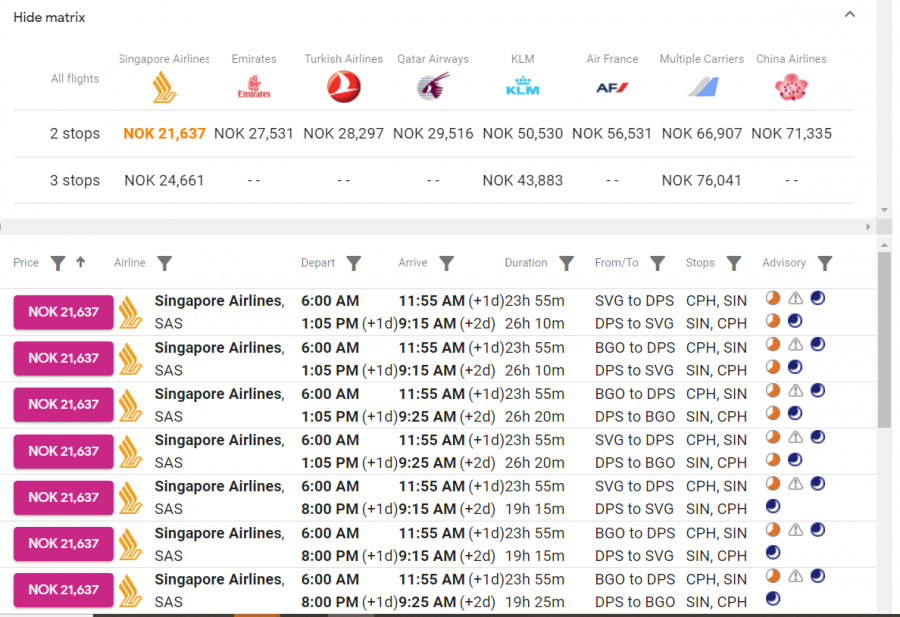Select the Qatar Airways logo in the matrix

click(x=433, y=87)
